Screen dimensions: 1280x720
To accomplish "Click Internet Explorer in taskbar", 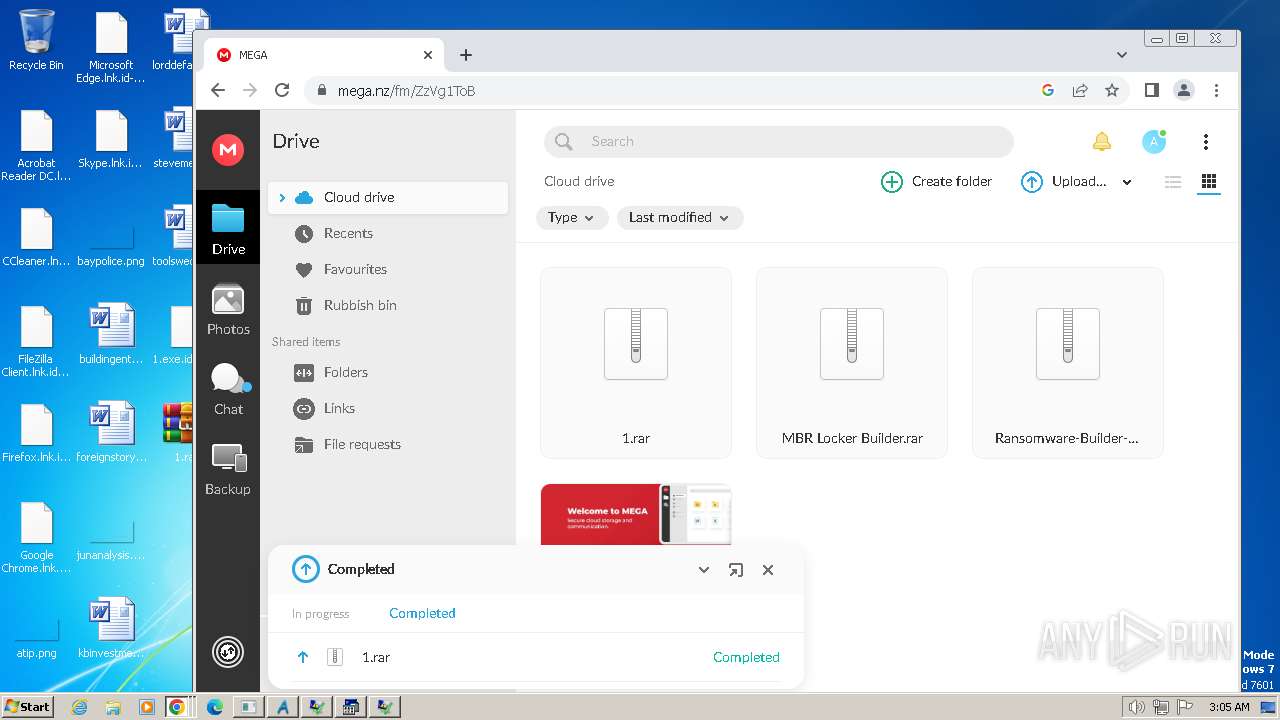I will (x=80, y=707).
